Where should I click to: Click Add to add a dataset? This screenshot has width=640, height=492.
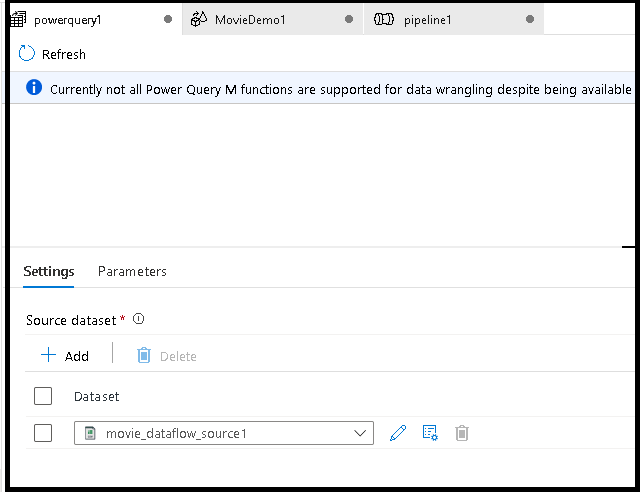(x=65, y=355)
